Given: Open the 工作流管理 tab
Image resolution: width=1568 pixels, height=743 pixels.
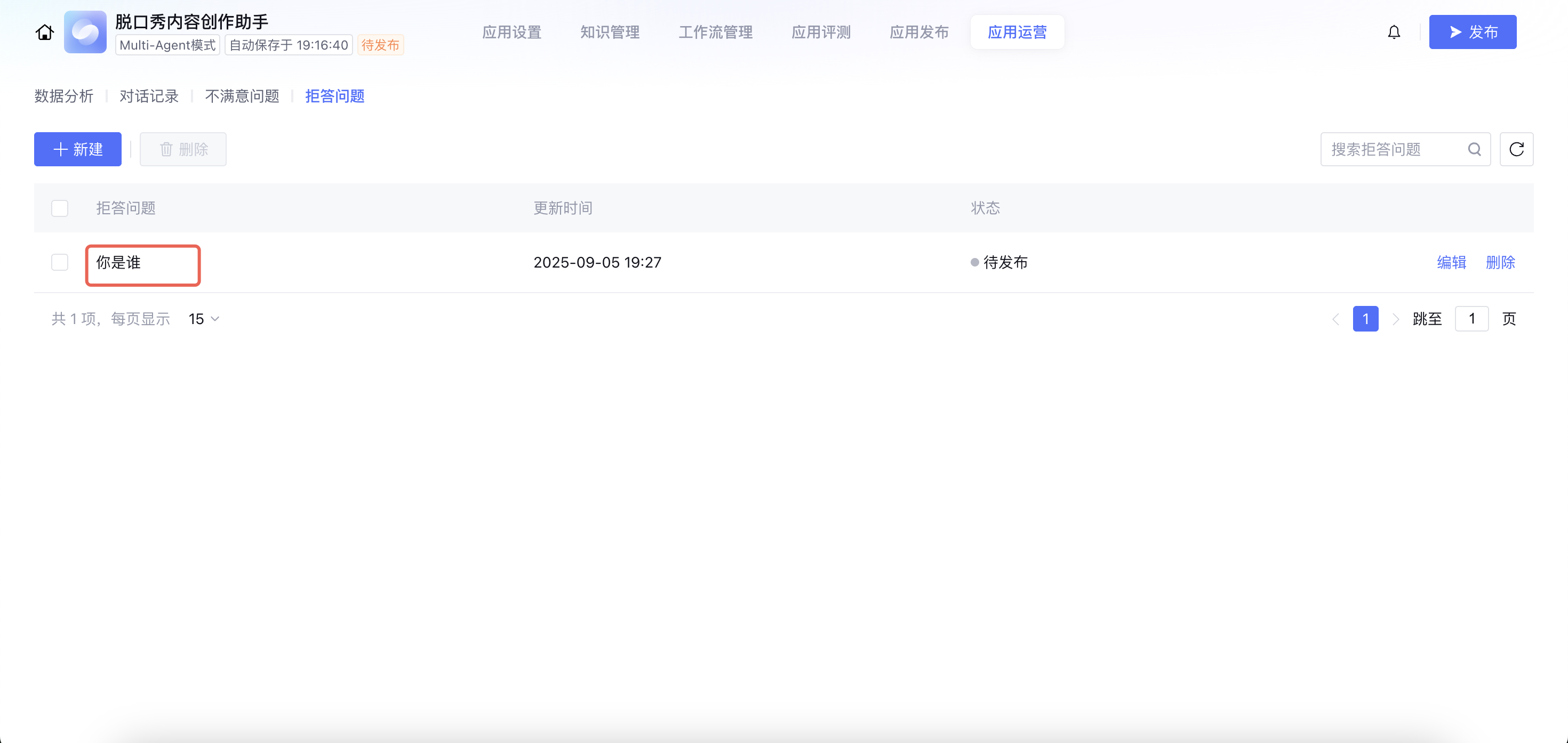Looking at the screenshot, I should (x=715, y=33).
